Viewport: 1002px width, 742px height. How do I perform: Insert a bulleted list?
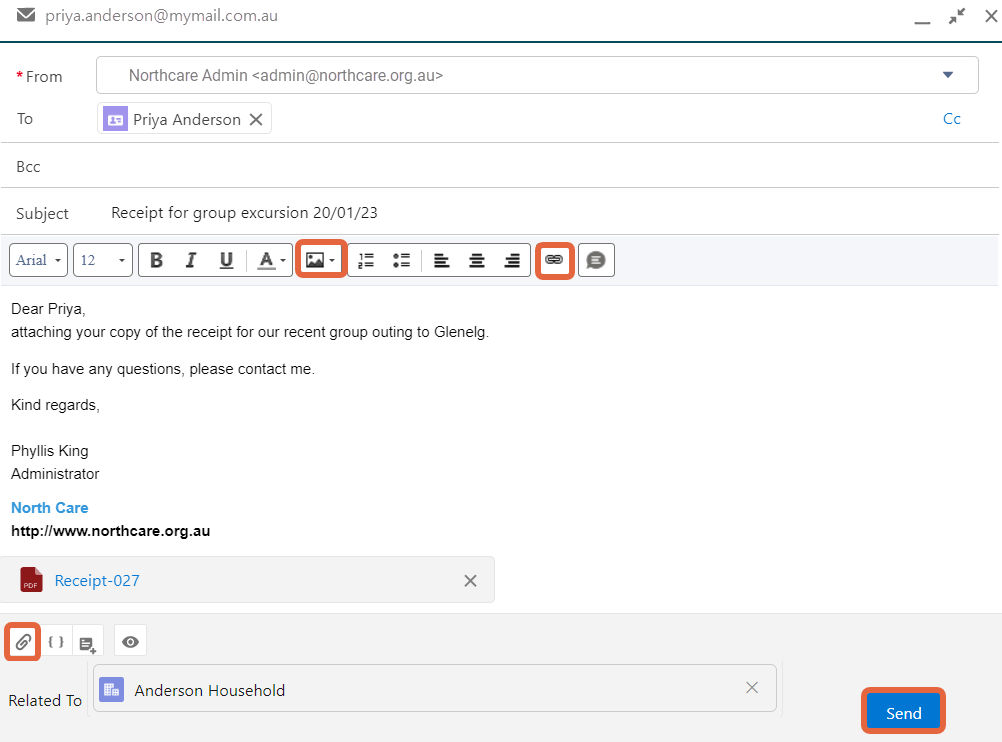[x=401, y=260]
